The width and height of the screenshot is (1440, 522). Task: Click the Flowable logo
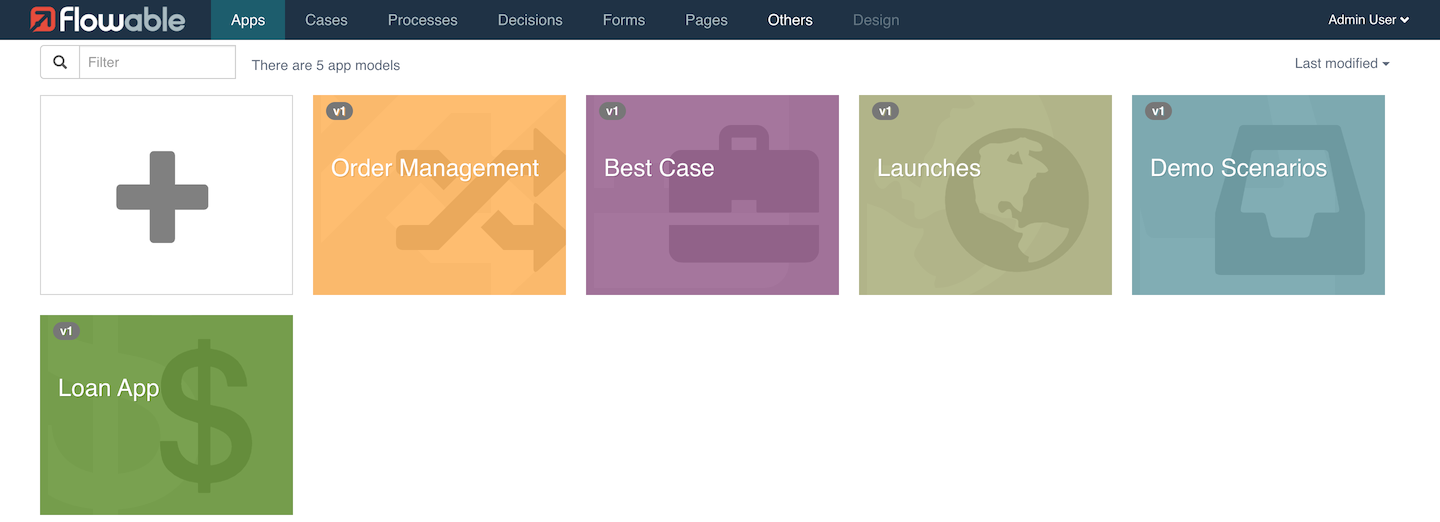107,19
